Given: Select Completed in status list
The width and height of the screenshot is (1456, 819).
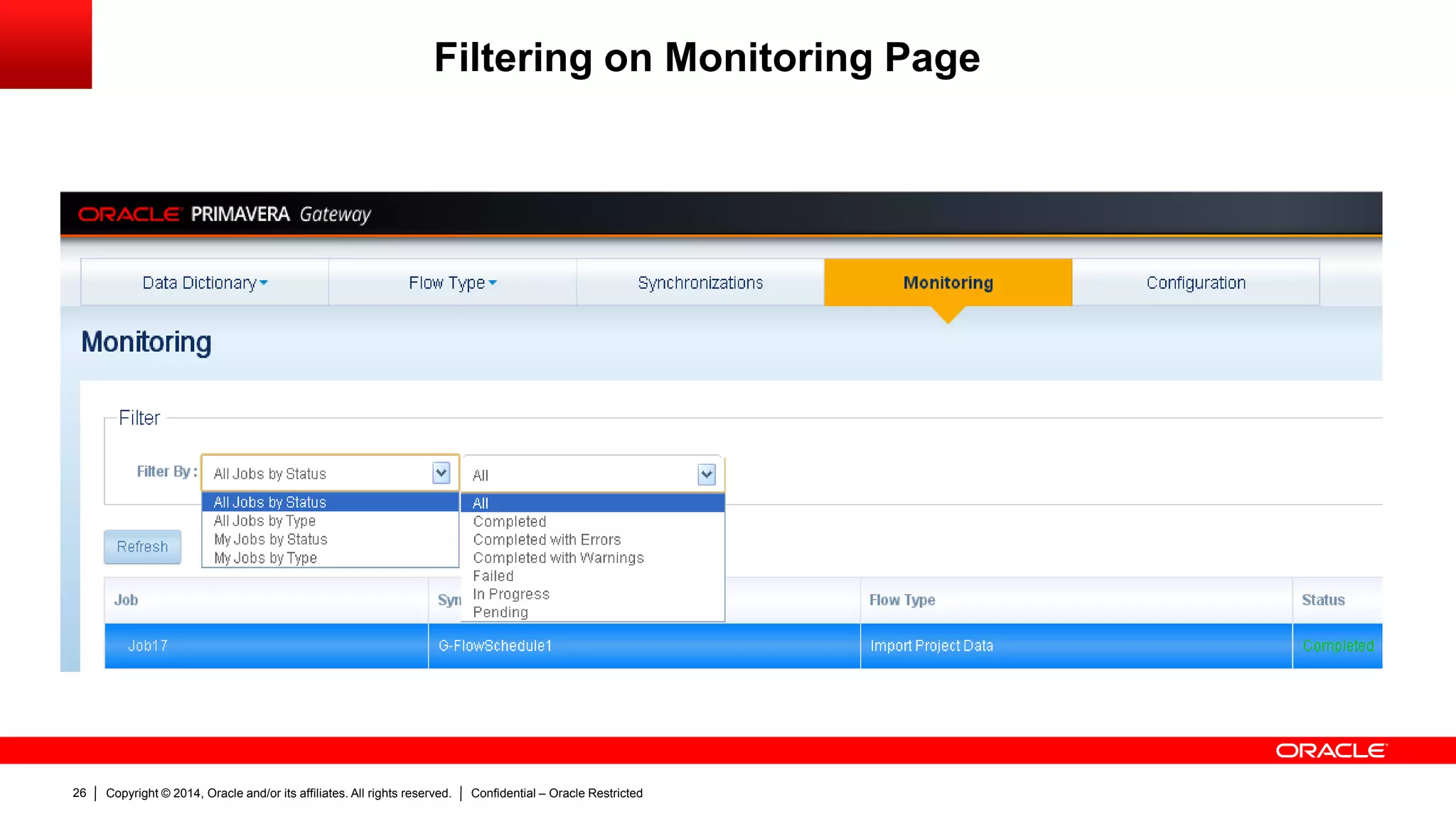Looking at the screenshot, I should click(x=592, y=521).
